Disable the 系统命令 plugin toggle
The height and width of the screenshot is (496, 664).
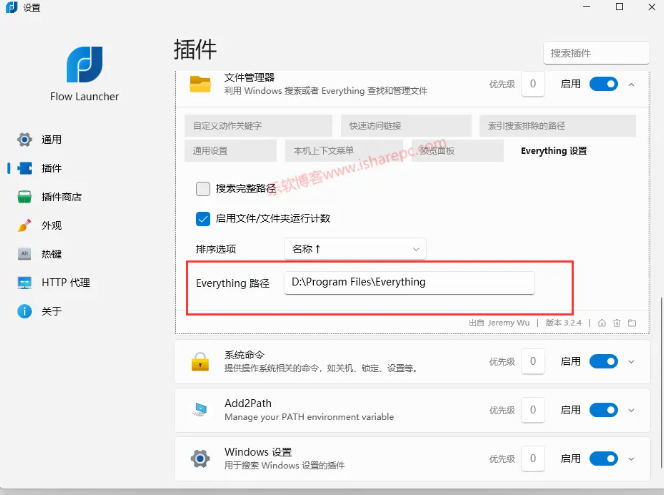point(603,361)
